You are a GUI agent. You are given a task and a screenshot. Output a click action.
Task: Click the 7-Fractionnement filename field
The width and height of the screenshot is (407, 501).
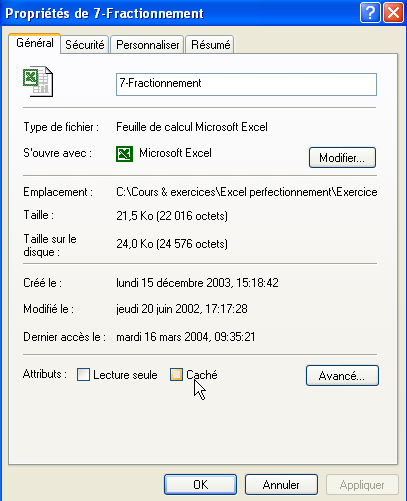click(246, 84)
